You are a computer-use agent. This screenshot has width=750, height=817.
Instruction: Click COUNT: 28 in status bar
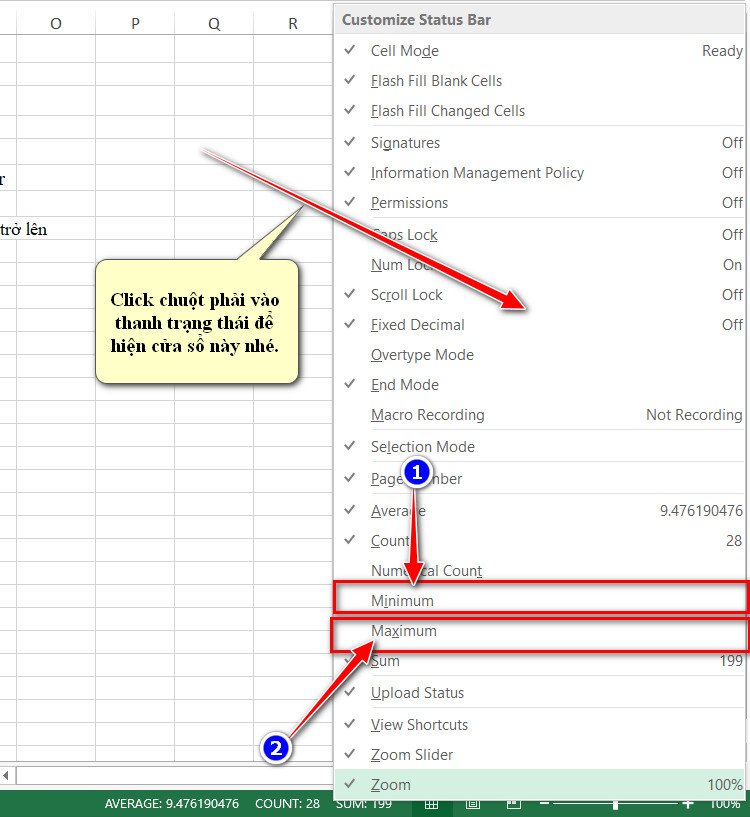[287, 803]
